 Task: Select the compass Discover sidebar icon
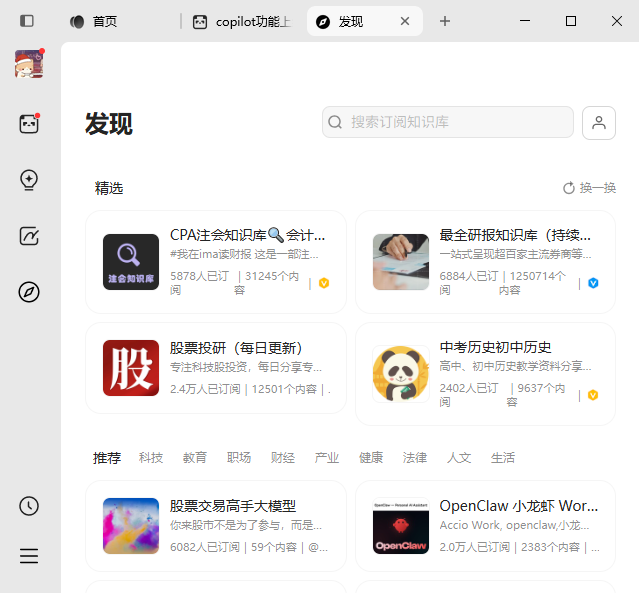pyautogui.click(x=29, y=292)
